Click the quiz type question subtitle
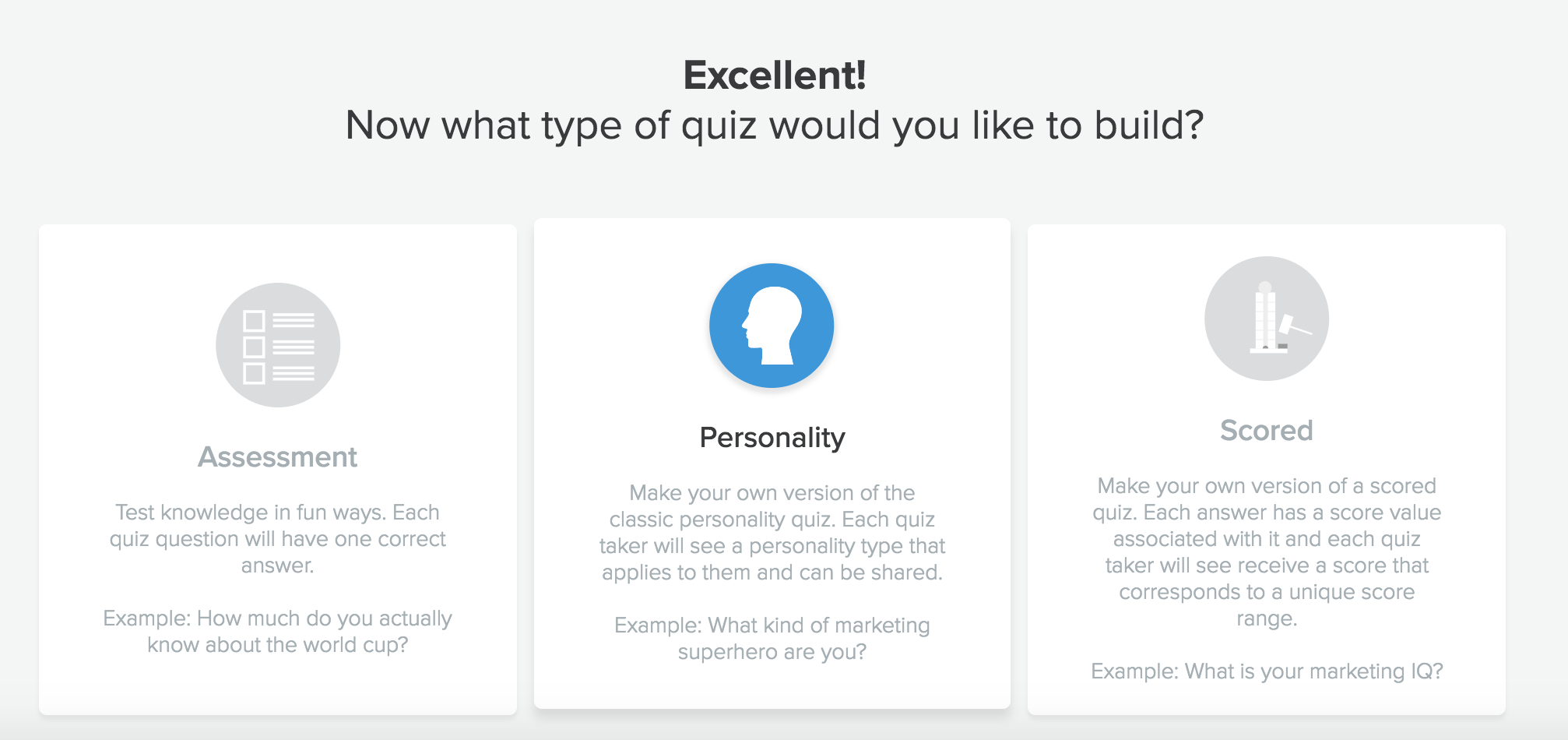 coord(775,125)
